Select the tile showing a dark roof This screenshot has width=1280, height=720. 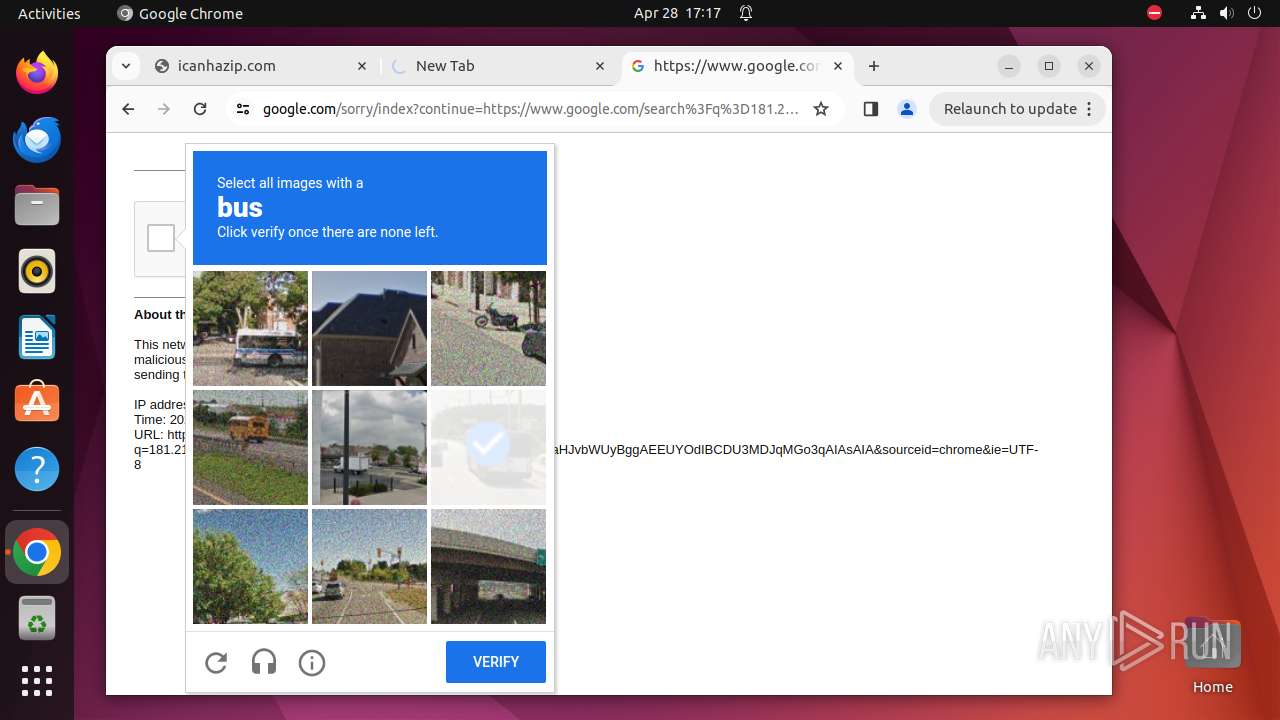(369, 328)
